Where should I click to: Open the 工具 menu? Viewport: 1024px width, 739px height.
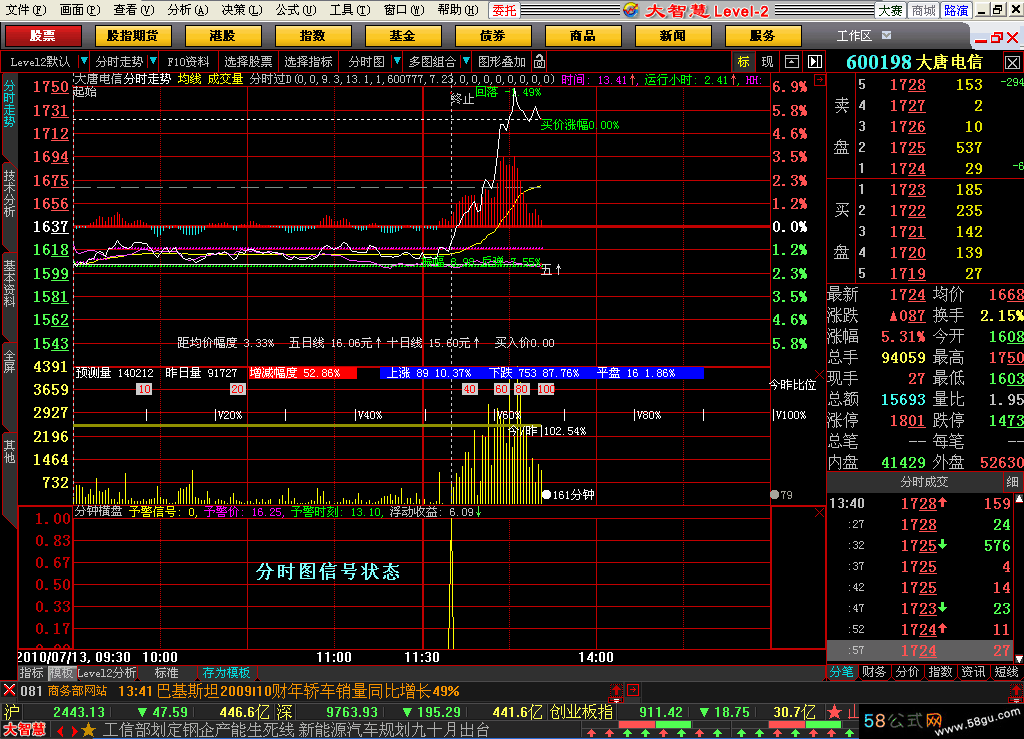pos(349,10)
